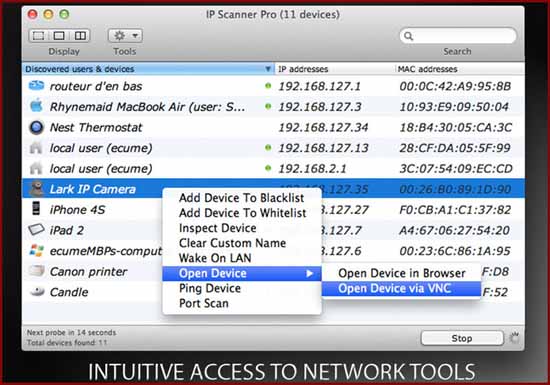
Task: Click the spinning progress indicator near Stop
Action: 514,338
